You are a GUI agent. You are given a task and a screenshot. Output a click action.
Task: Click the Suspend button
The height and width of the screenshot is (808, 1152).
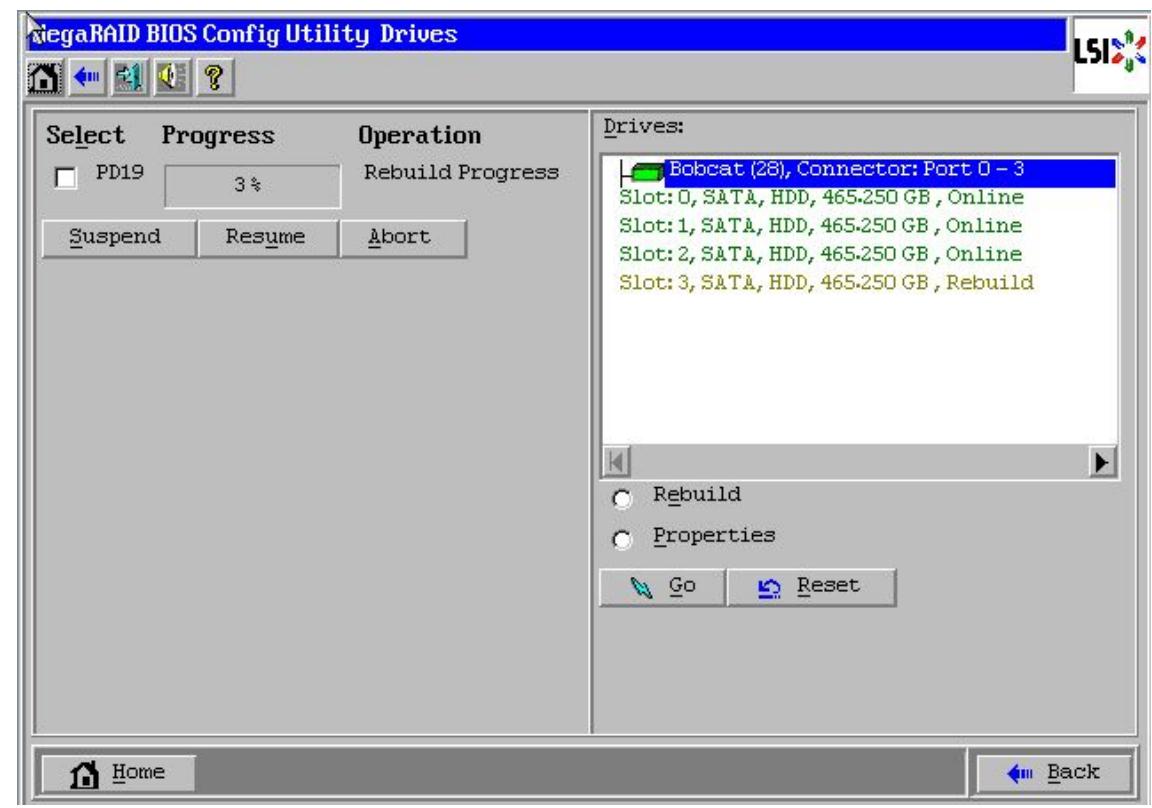pyautogui.click(x=118, y=238)
